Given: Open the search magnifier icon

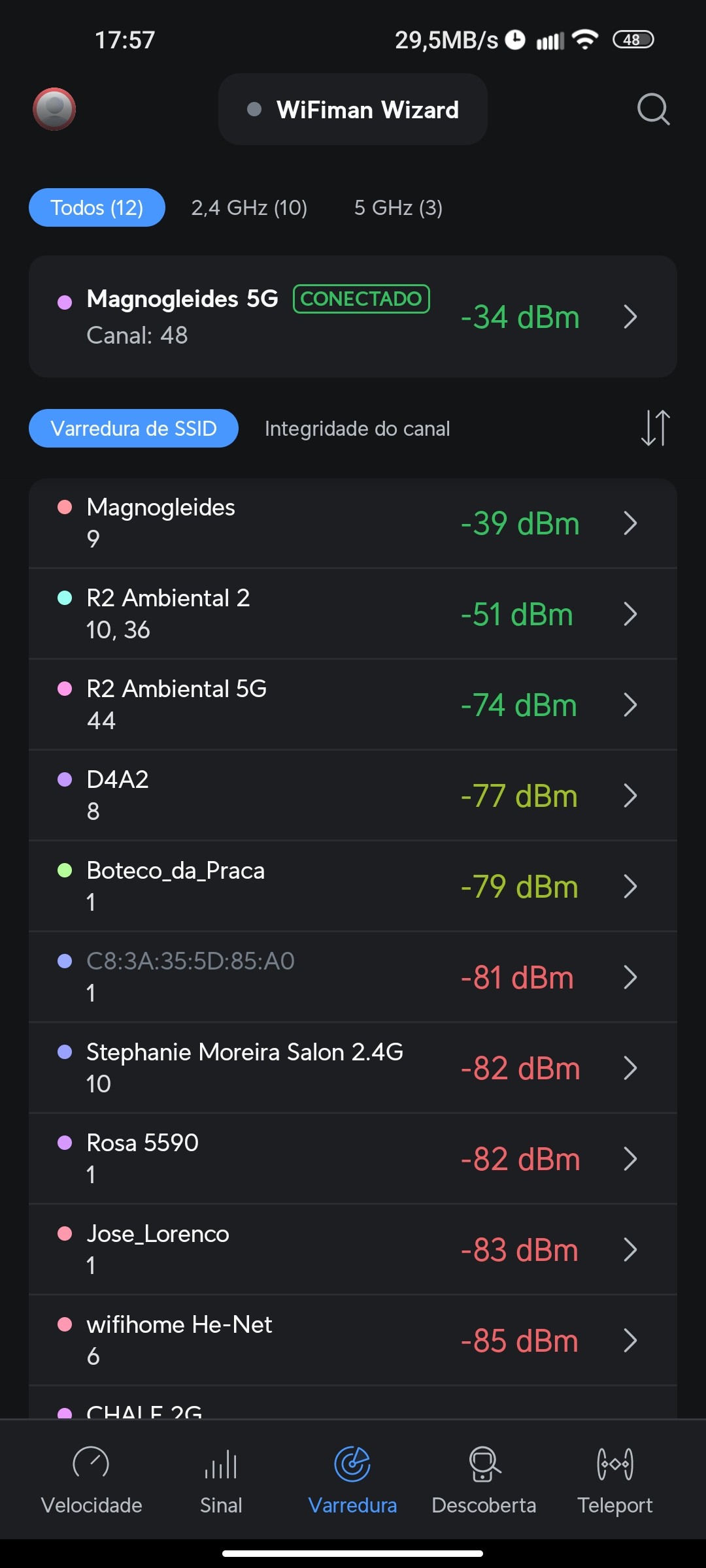Looking at the screenshot, I should click(653, 109).
